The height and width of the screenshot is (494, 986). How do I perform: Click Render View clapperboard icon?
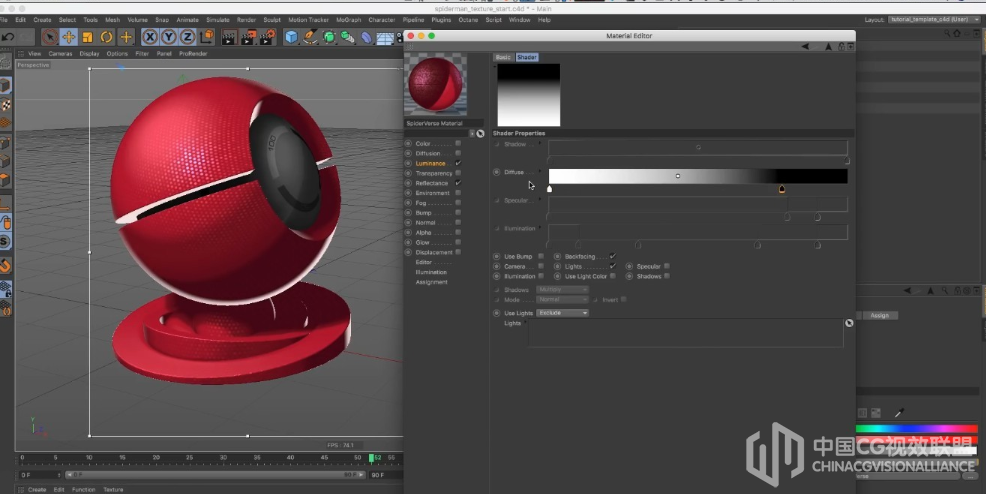[x=230, y=37]
